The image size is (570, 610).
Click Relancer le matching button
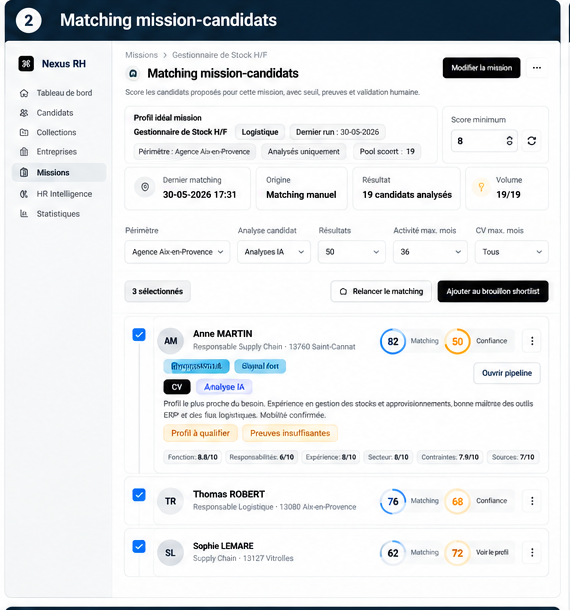point(381,291)
